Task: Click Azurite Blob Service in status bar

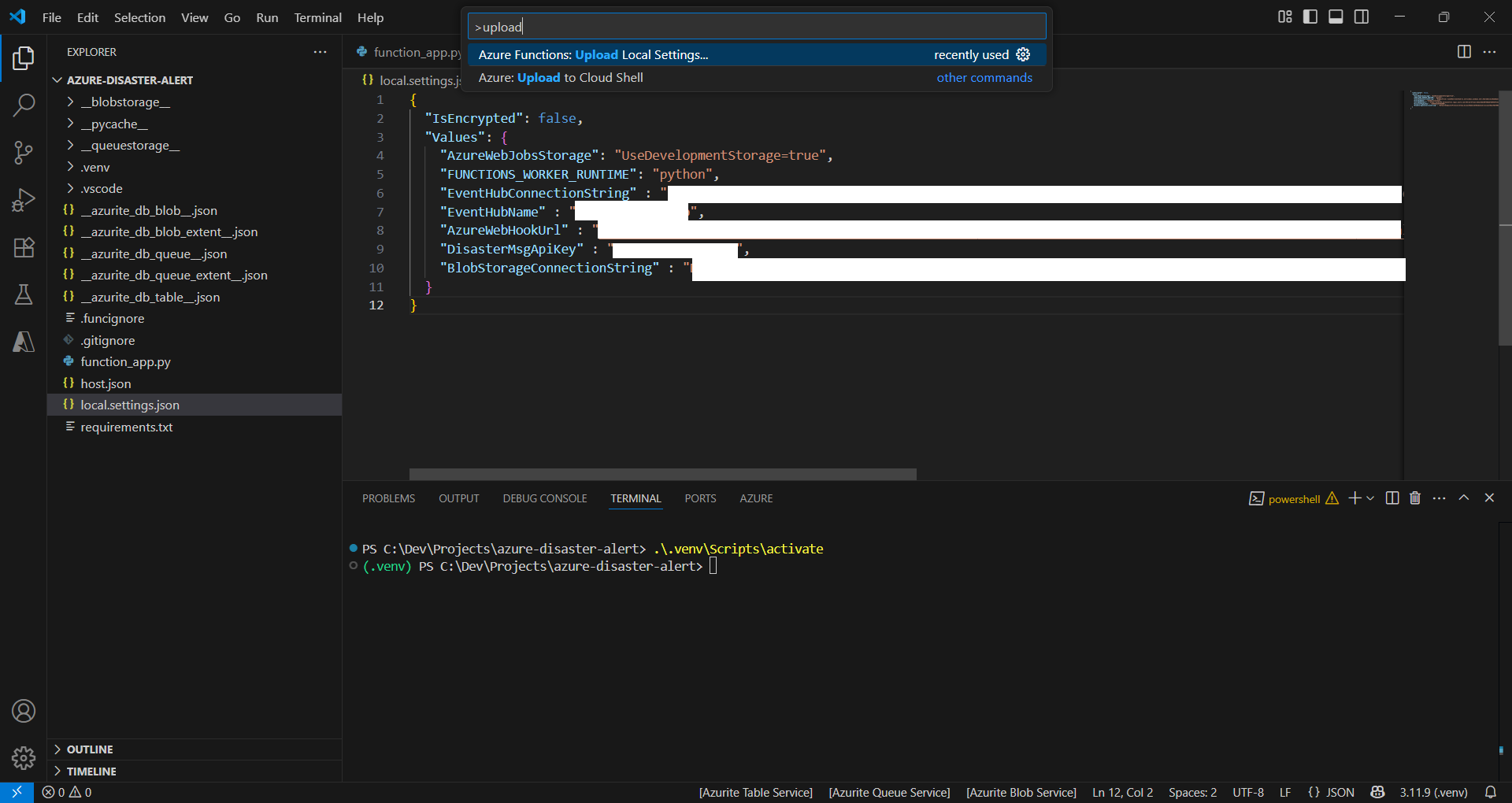Action: [1021, 792]
